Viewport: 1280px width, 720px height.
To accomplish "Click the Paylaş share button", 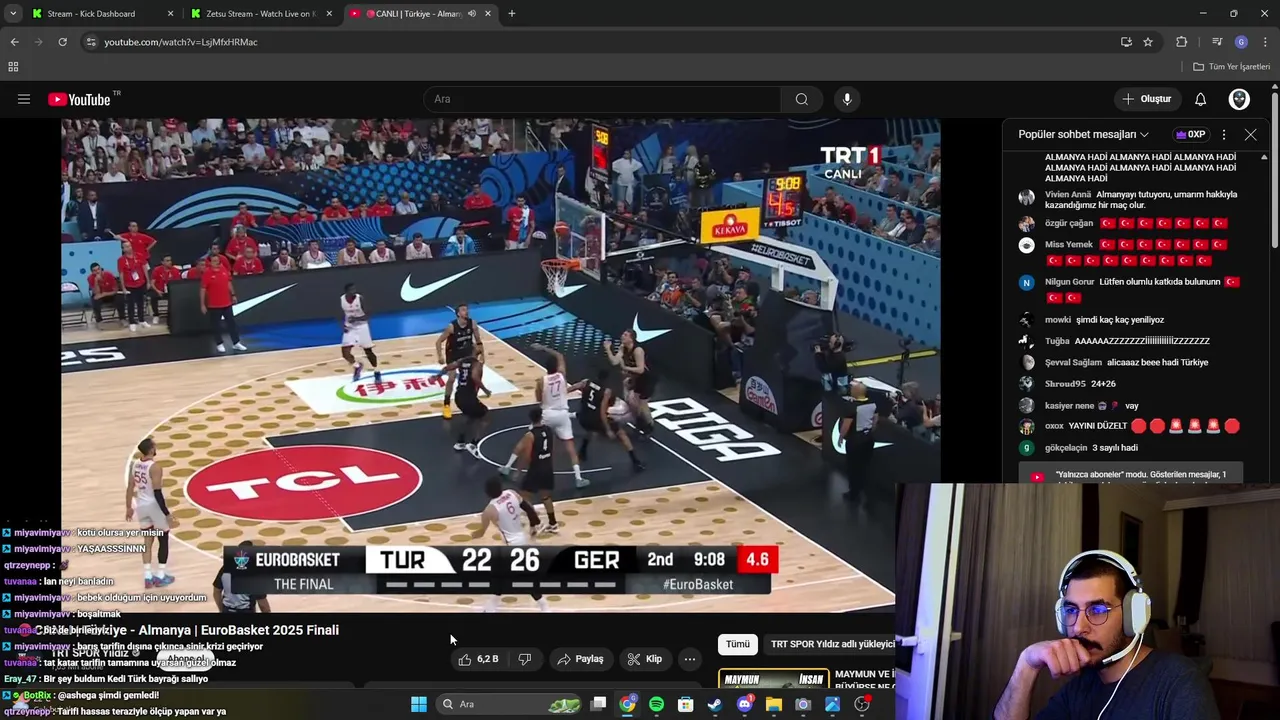I will pos(580,659).
